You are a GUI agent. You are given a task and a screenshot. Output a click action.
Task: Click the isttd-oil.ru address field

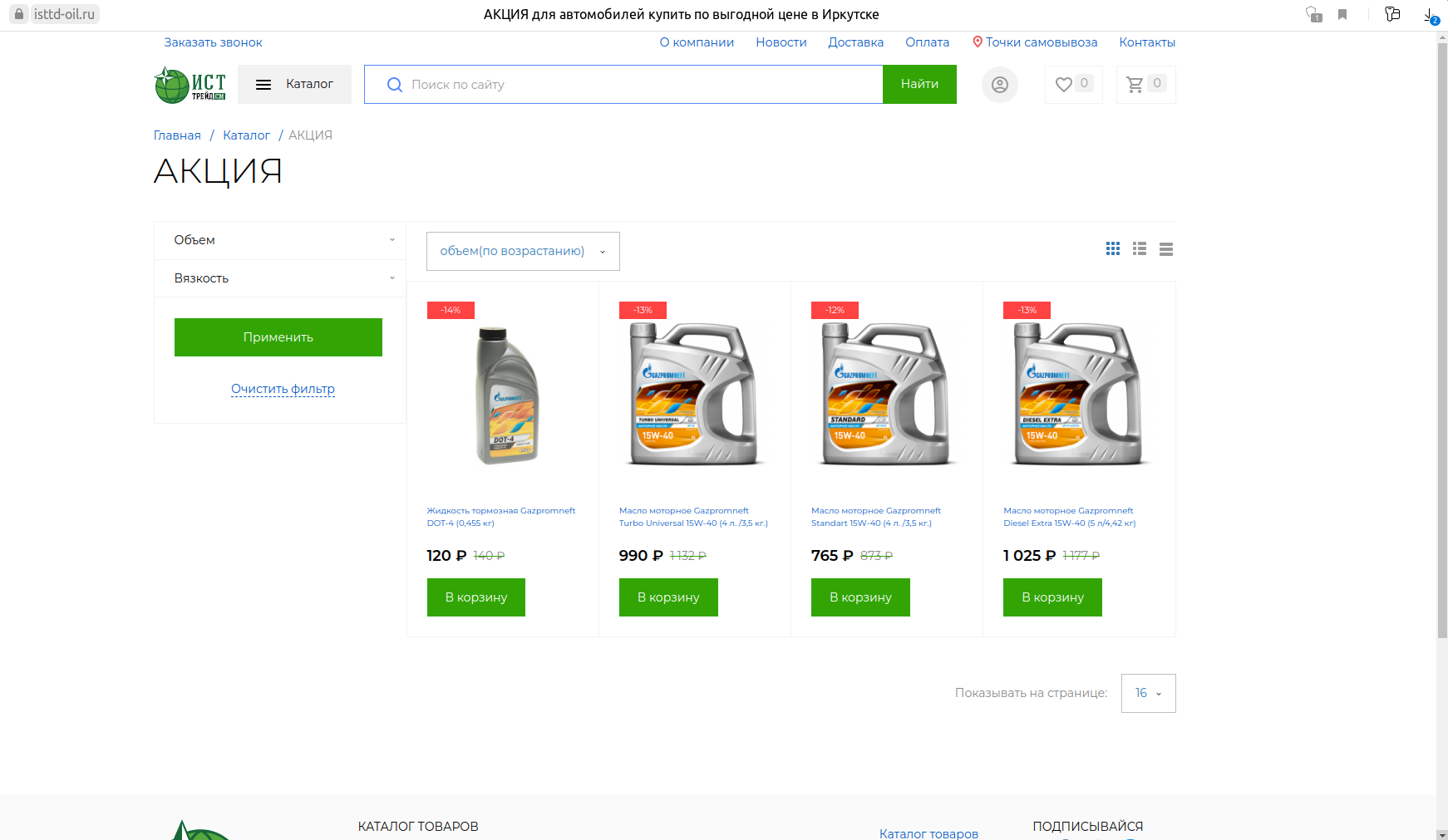[x=64, y=14]
